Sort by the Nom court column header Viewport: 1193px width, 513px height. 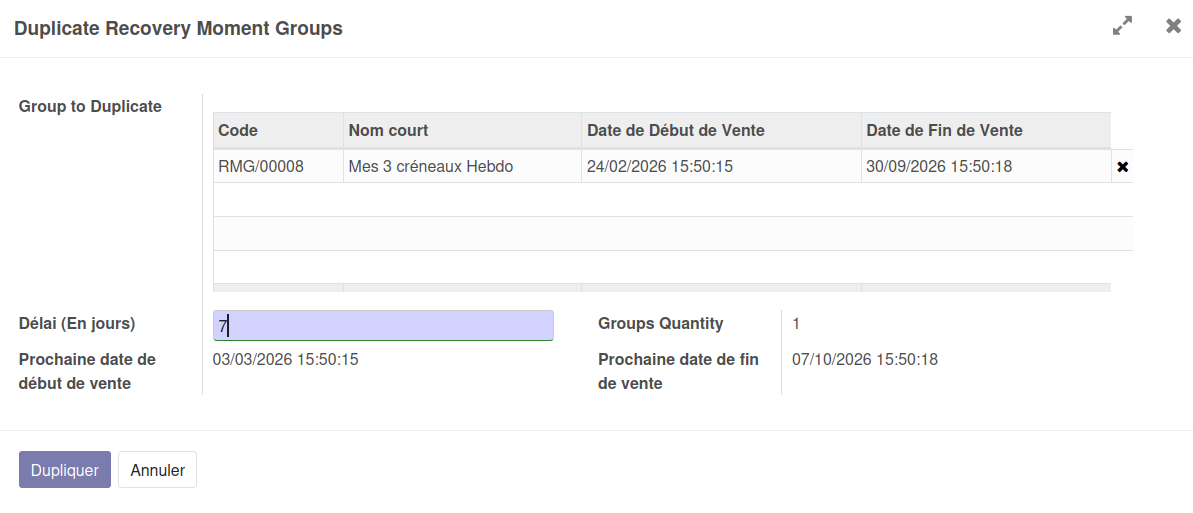(389, 130)
